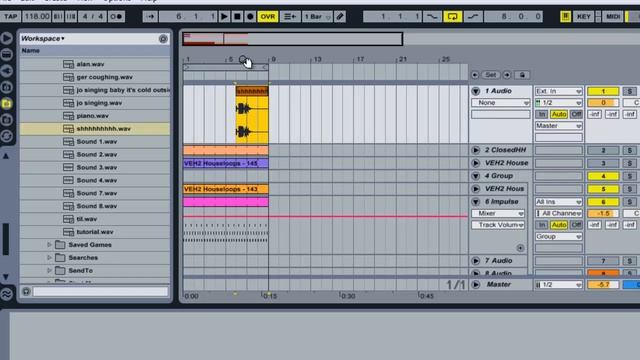
Task: Click track 1 volume slider value 0
Action: pos(603,103)
